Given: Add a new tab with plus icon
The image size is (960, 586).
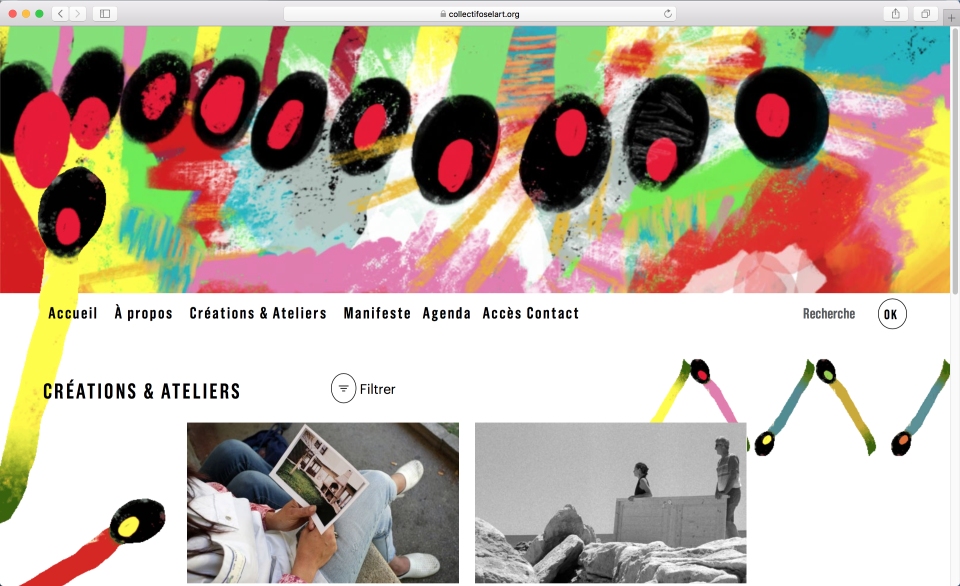Looking at the screenshot, I should click(951, 18).
